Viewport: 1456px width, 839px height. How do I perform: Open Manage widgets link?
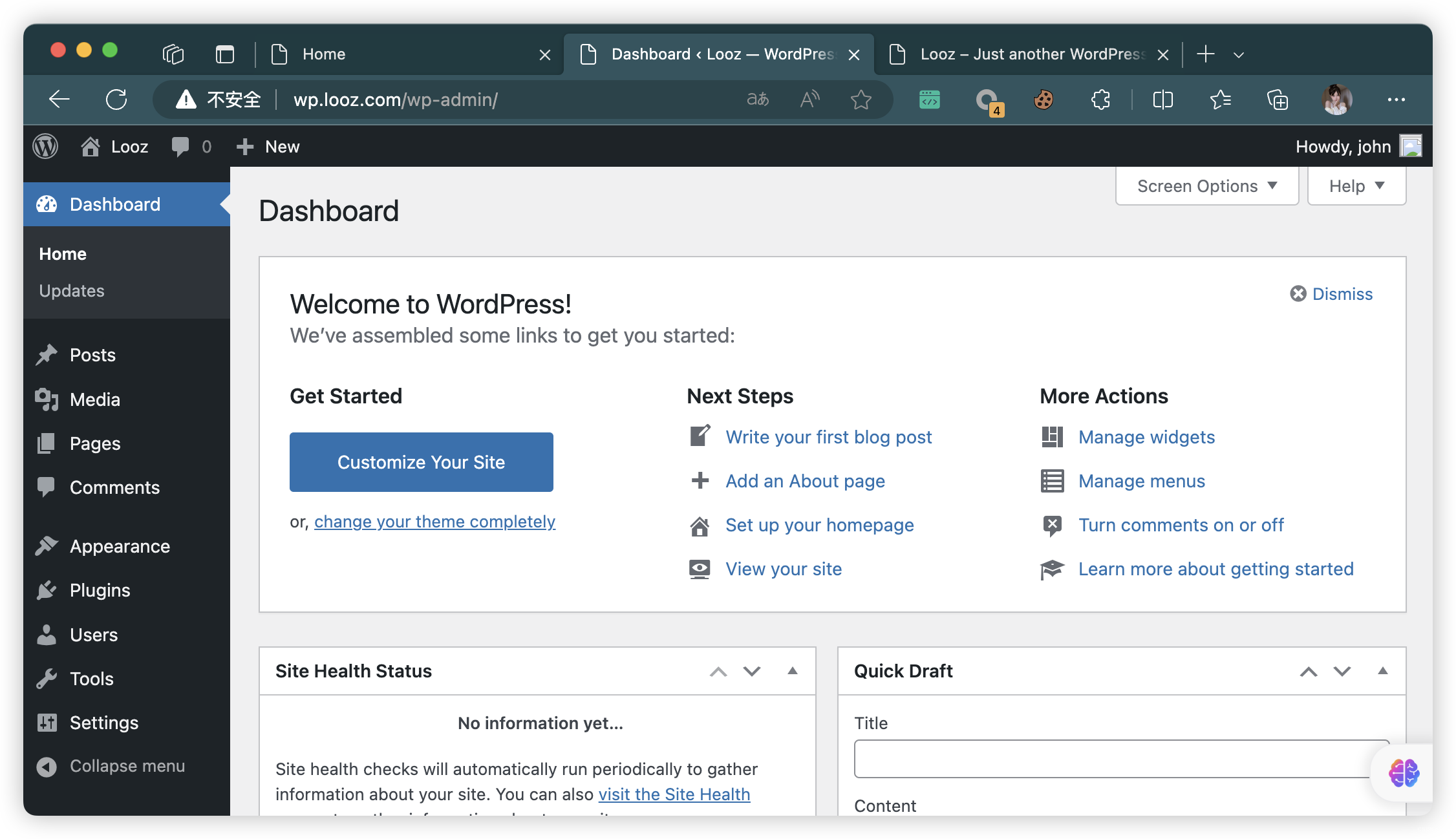tap(1146, 437)
